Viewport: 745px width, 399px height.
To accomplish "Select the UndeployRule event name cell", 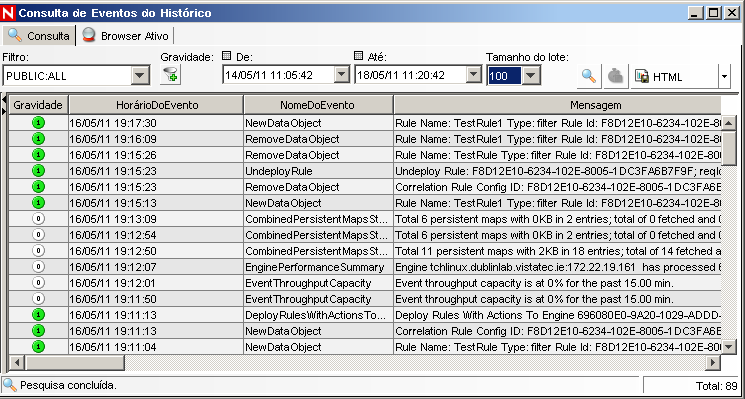I will (x=318, y=171).
